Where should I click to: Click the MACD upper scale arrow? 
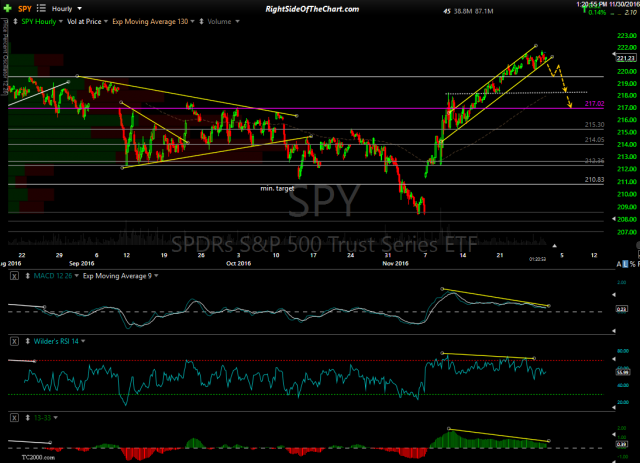pyautogui.click(x=614, y=294)
